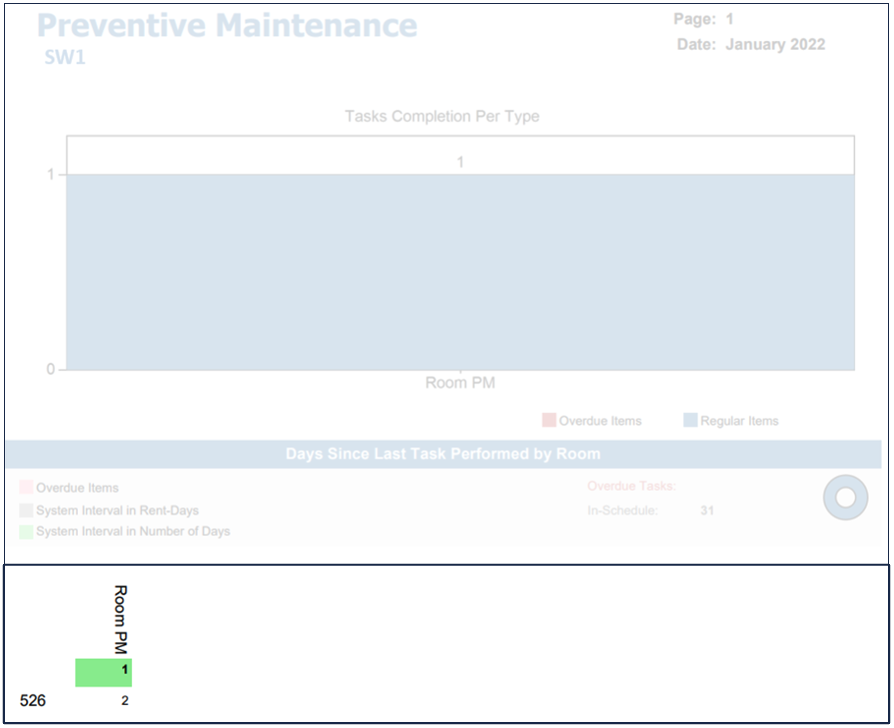
Task: Click the red Overdue Items chart legend swatch
Action: pyautogui.click(x=548, y=420)
